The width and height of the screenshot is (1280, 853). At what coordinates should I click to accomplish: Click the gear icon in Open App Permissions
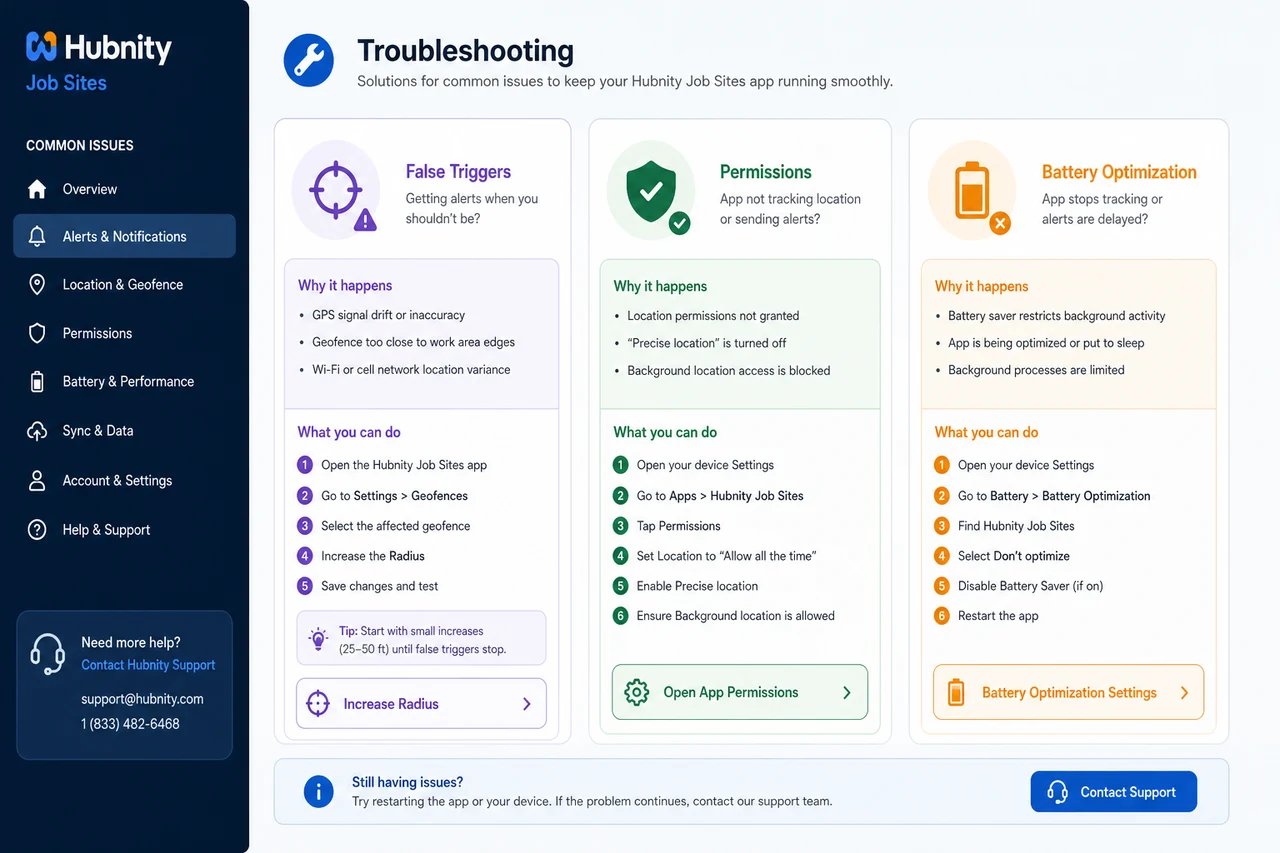(x=636, y=692)
